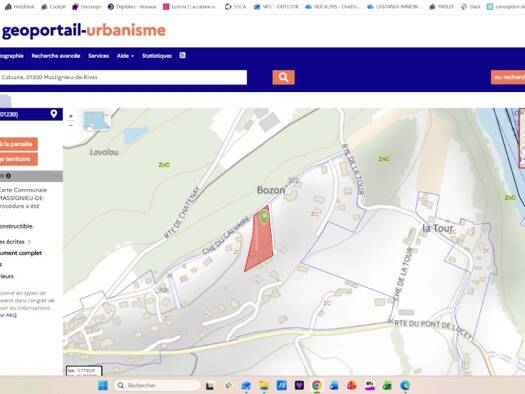Viewport: 525px width, 394px height.
Task: Open the RSS feed icon in navigation bar
Action: coord(182,56)
